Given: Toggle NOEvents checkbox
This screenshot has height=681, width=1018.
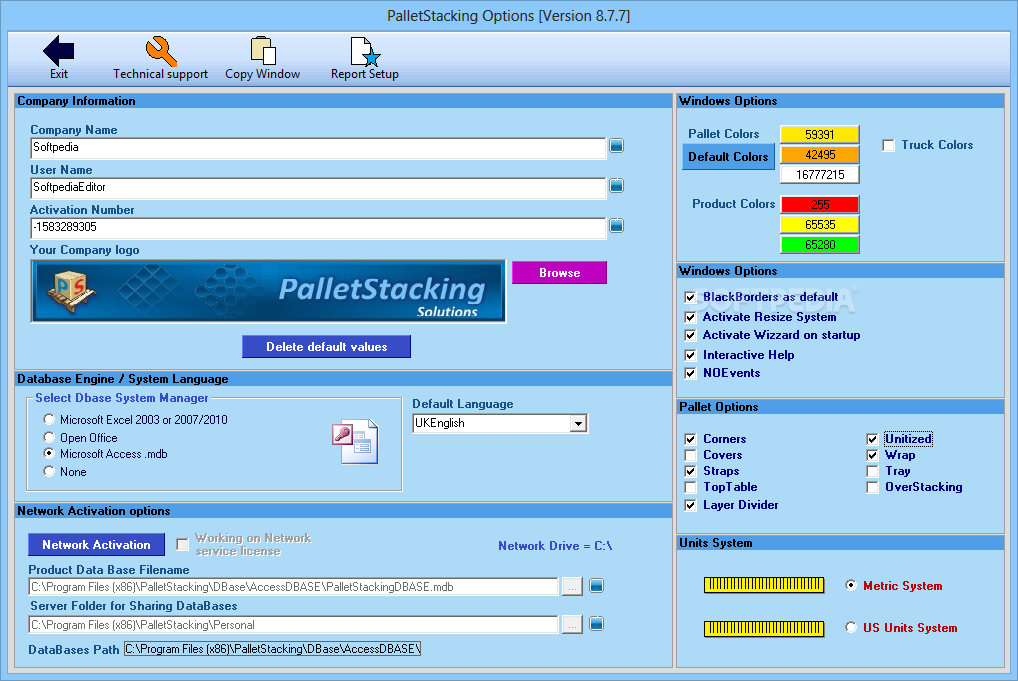Looking at the screenshot, I should click(690, 373).
